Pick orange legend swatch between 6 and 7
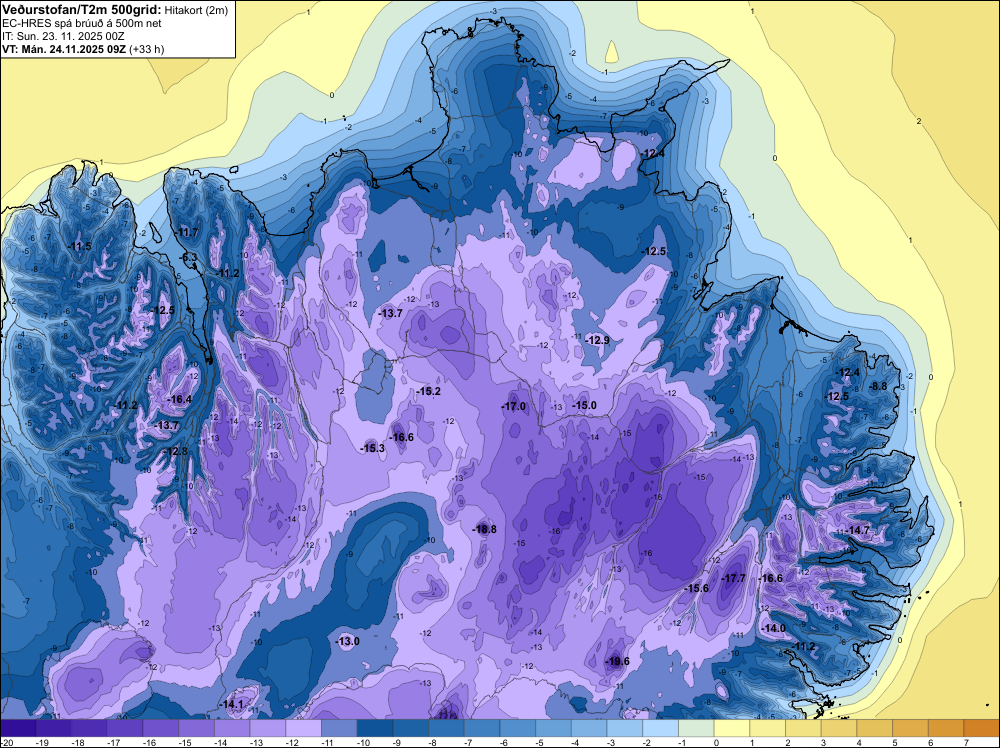This screenshot has width=1000, height=748. (x=946, y=728)
